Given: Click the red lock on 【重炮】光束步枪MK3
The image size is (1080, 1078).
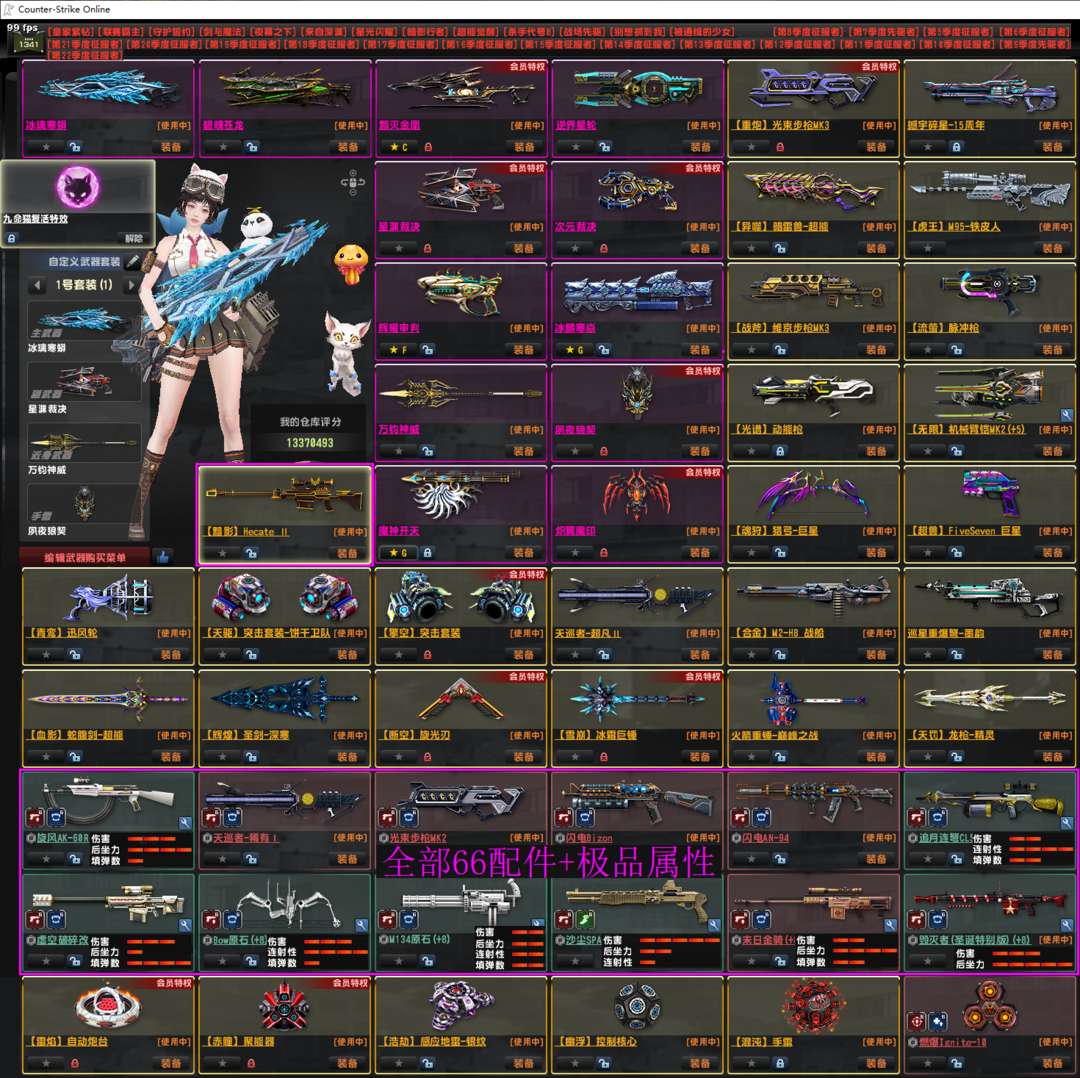Looking at the screenshot, I should [780, 147].
